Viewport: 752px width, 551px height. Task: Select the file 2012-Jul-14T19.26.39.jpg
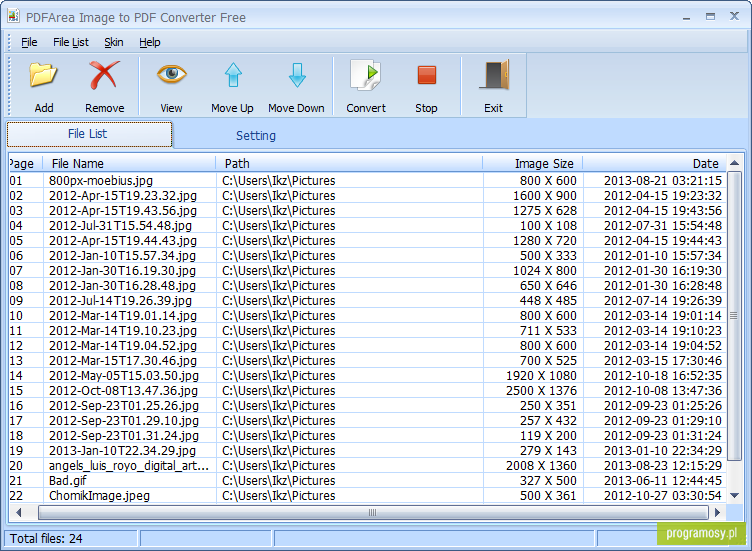[120, 301]
